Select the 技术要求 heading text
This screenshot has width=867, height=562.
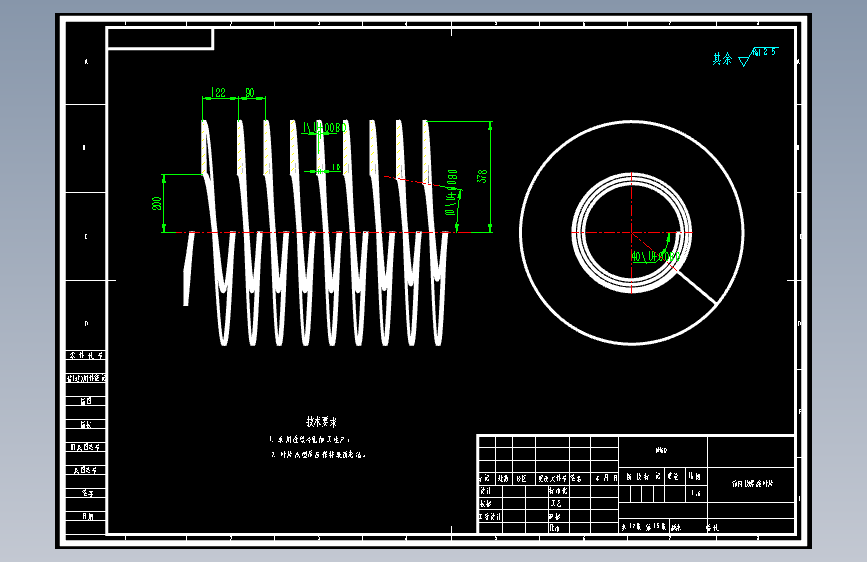click(x=321, y=422)
